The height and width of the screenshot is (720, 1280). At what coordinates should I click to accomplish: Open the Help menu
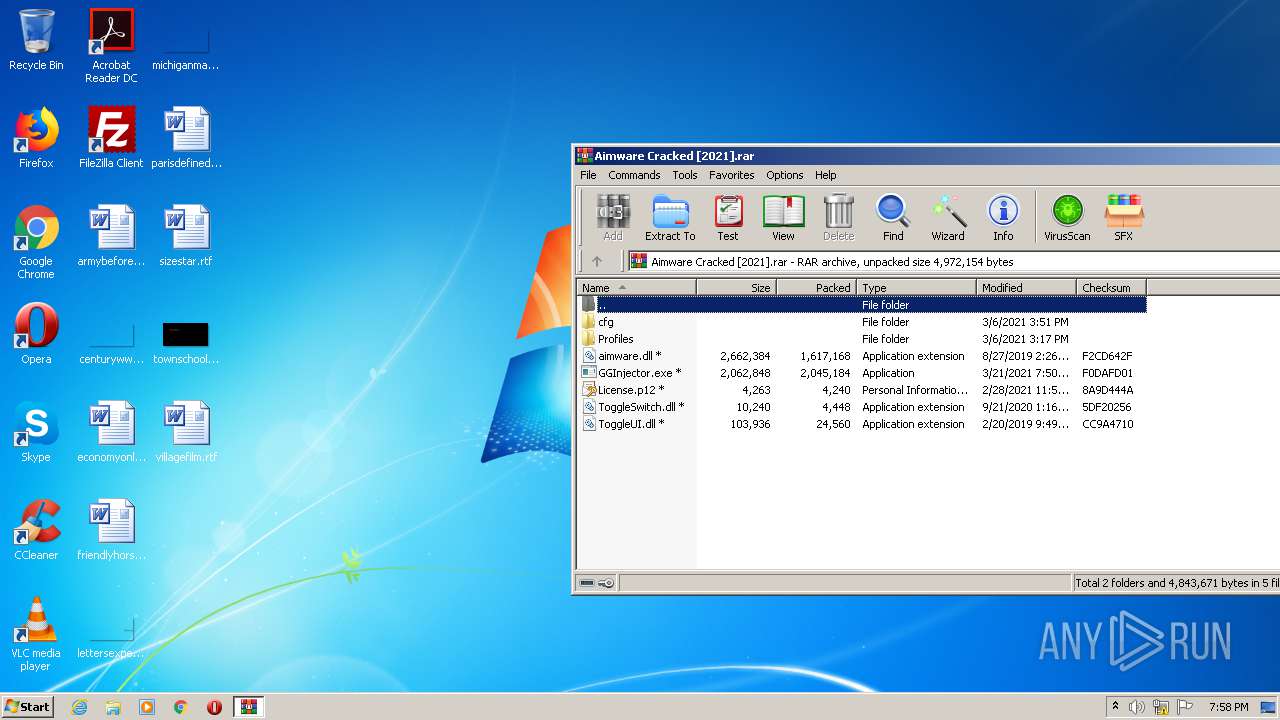tap(826, 175)
